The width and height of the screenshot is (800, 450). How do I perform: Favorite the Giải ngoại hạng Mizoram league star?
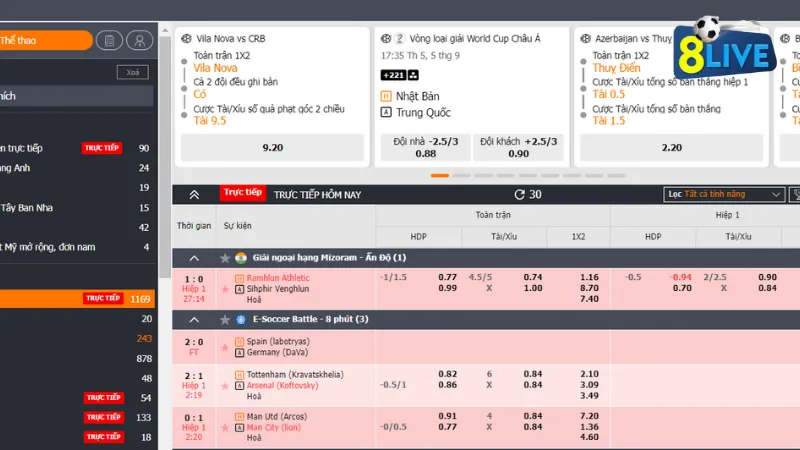click(x=225, y=258)
